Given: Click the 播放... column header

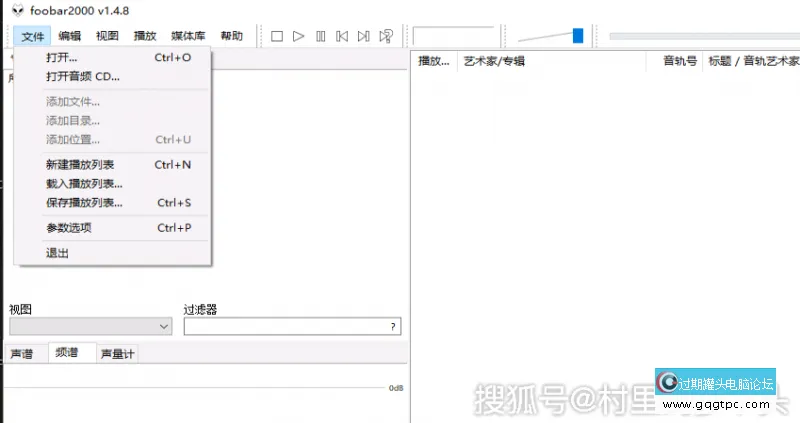Looking at the screenshot, I should [434, 61].
